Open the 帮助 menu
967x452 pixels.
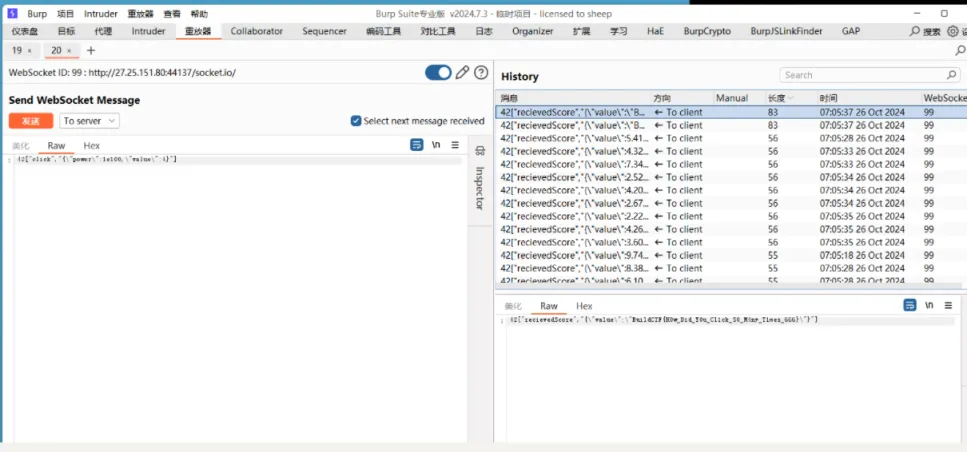click(x=199, y=14)
